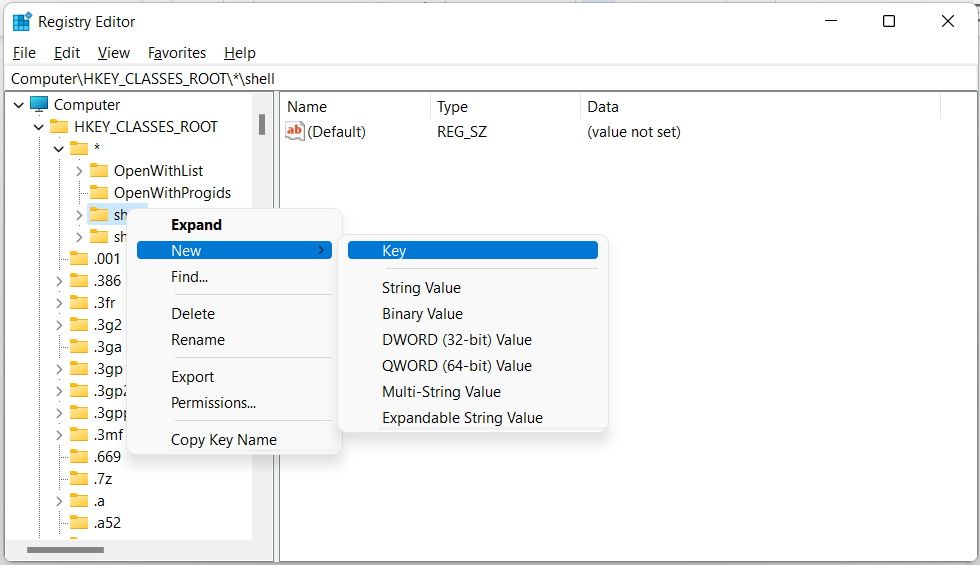Open the Favorites menu
This screenshot has height=565, width=980.
pos(176,53)
